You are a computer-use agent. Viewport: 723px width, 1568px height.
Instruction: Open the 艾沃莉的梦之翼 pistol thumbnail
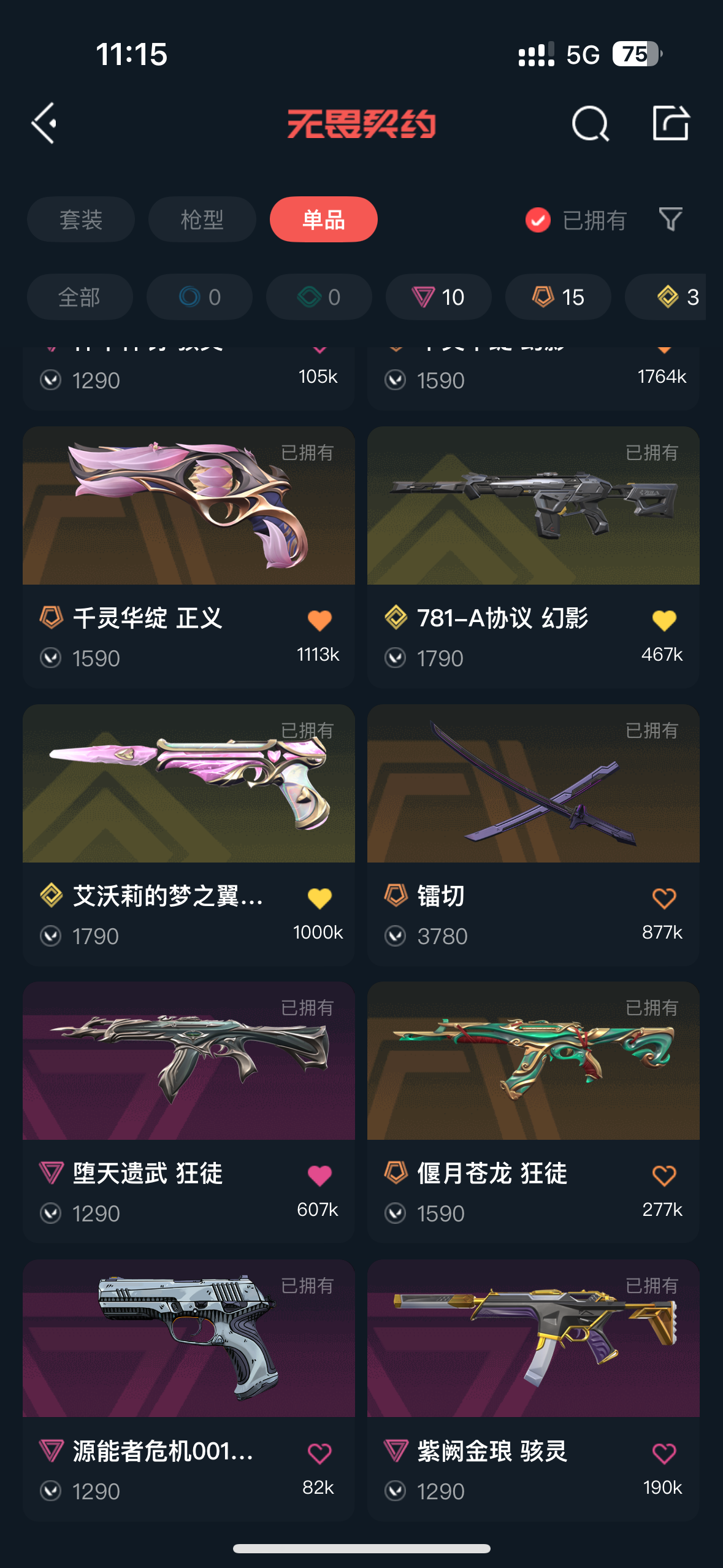tap(189, 783)
